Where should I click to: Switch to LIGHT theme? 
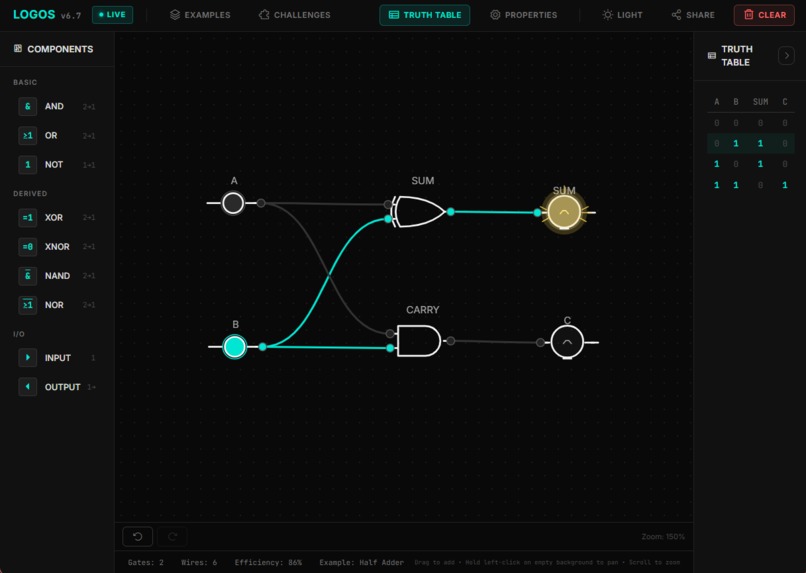click(622, 15)
